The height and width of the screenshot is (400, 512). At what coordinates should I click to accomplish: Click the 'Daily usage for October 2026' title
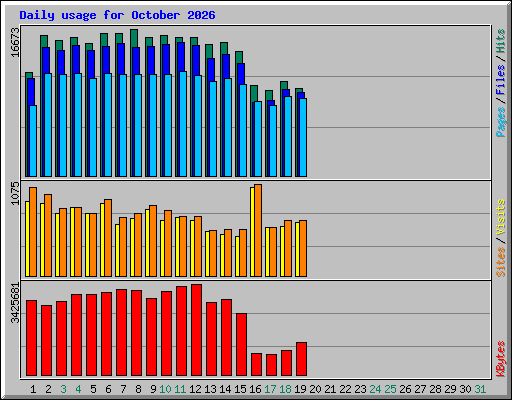point(117,15)
